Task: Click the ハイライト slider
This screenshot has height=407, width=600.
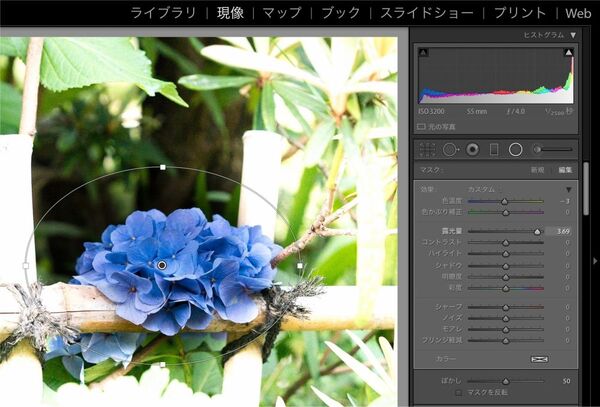Action: click(x=505, y=254)
